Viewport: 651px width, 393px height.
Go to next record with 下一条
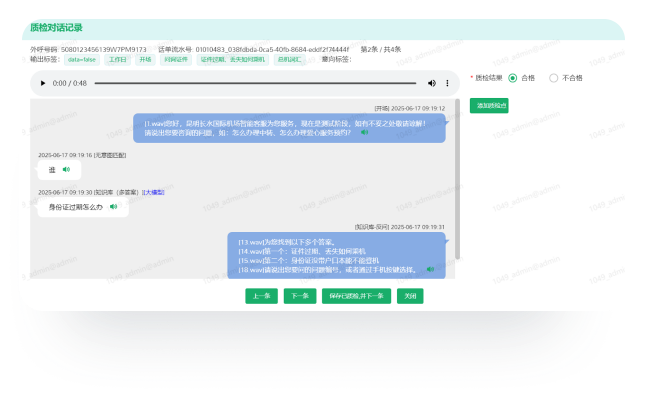pyautogui.click(x=300, y=296)
